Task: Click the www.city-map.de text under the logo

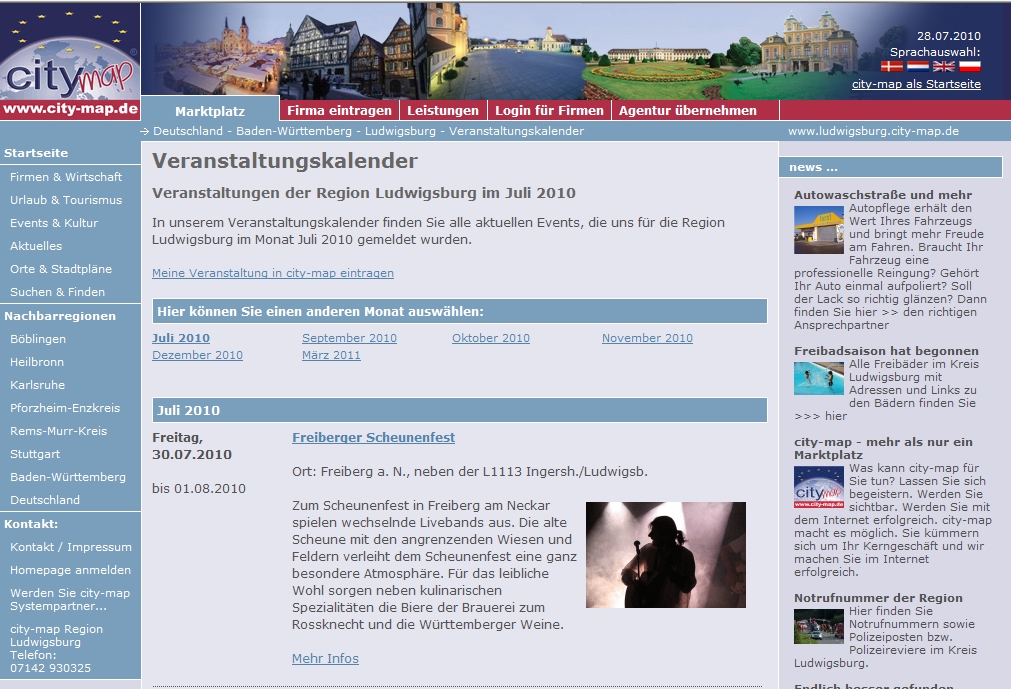Action: point(70,108)
